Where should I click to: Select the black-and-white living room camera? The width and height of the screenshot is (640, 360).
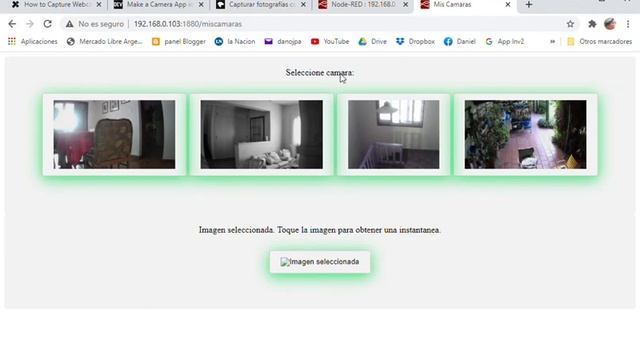262,134
